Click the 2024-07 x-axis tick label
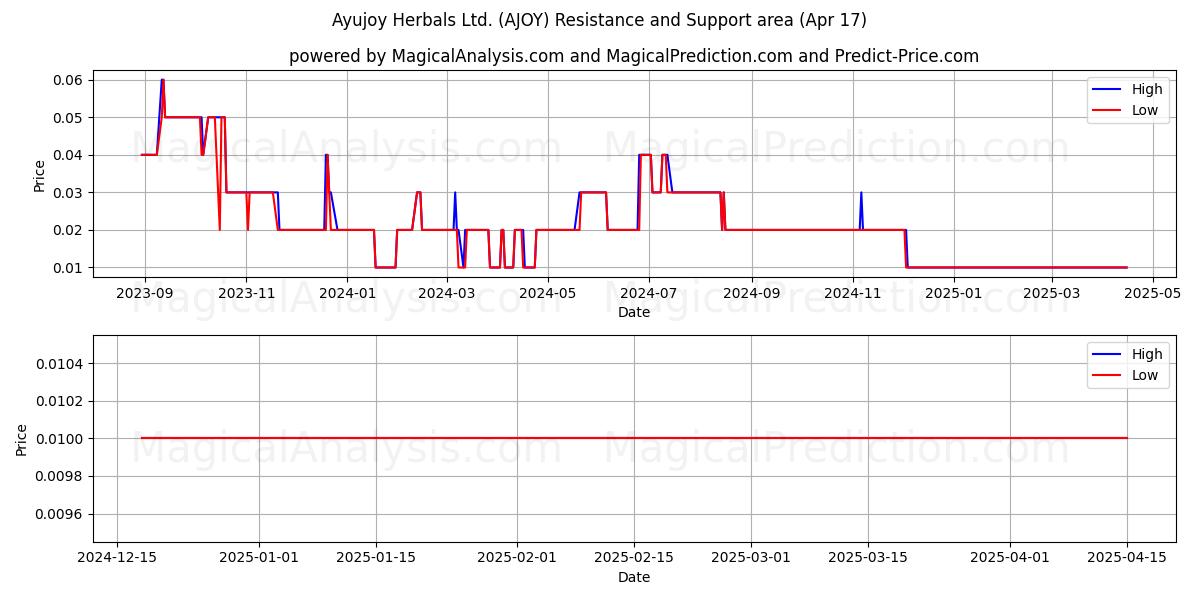 click(x=648, y=294)
